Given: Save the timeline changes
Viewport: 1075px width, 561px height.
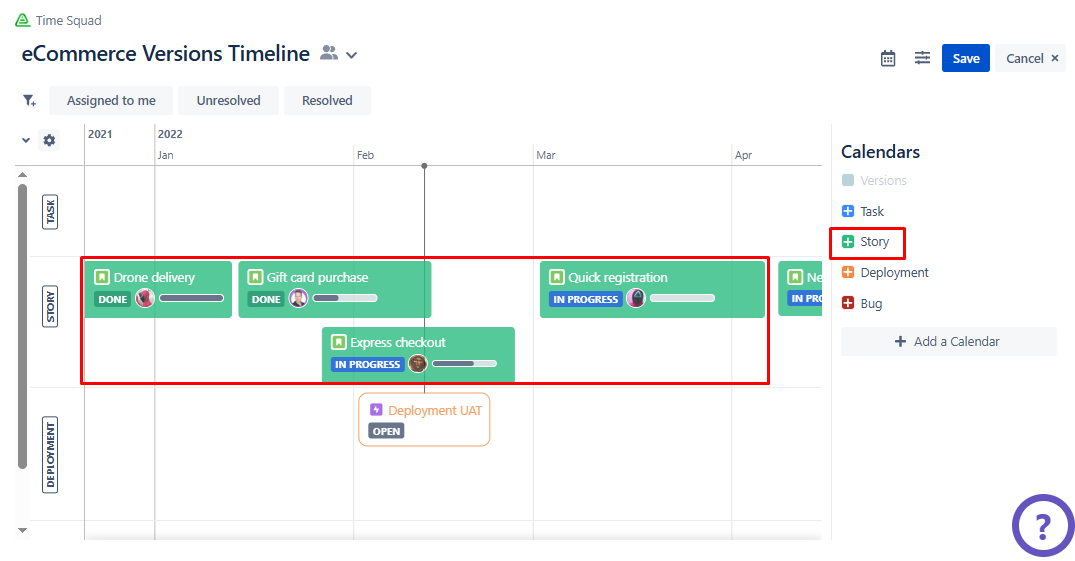Looking at the screenshot, I should click(x=965, y=58).
